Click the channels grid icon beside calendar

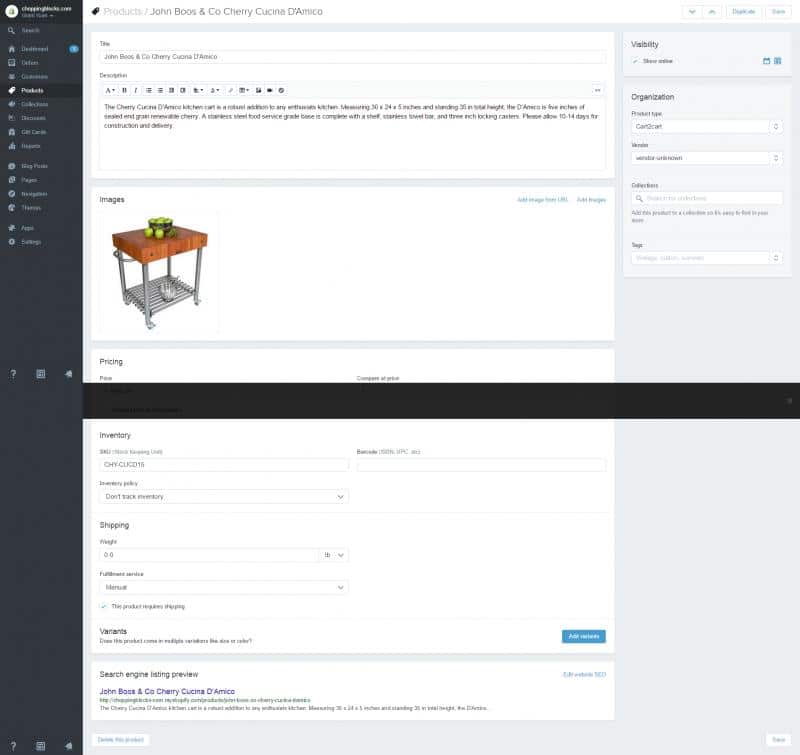point(778,61)
